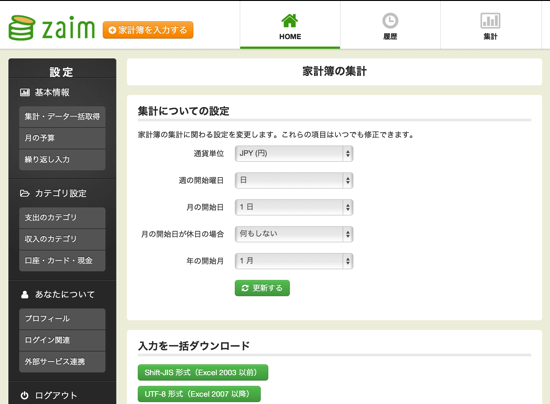This screenshot has height=404, width=550.
Task: Open the 通貨単位 JPY dropdown
Action: [x=294, y=154]
